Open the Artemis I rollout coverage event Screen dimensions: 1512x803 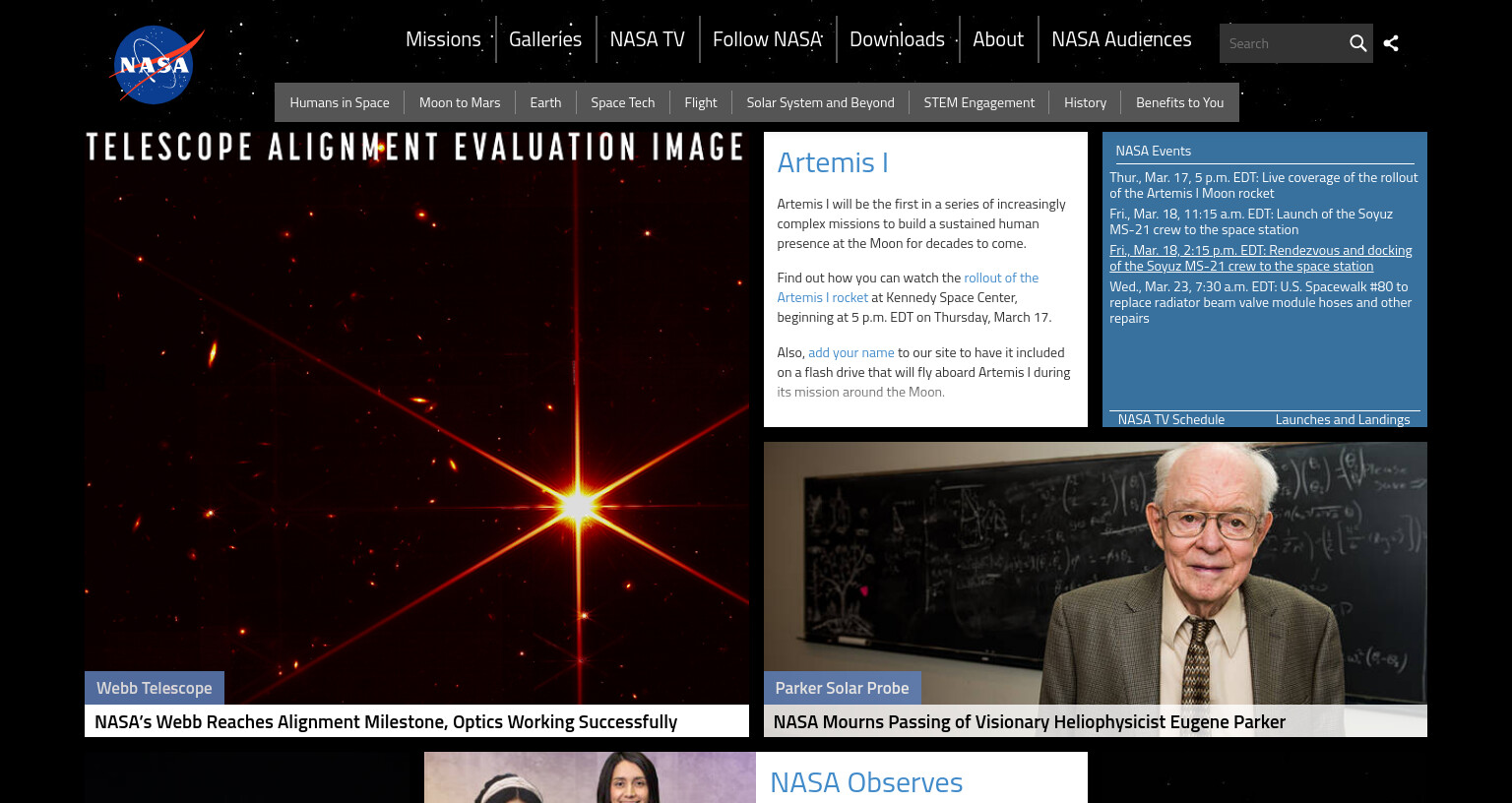[x=1264, y=185]
